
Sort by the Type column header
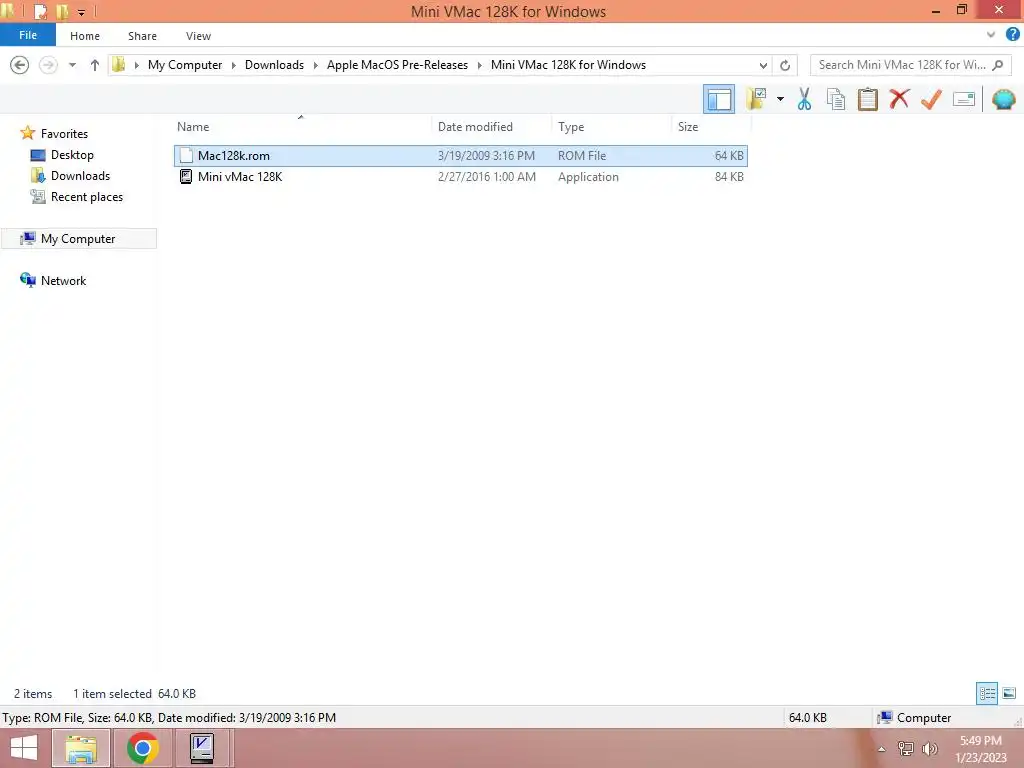click(x=571, y=127)
